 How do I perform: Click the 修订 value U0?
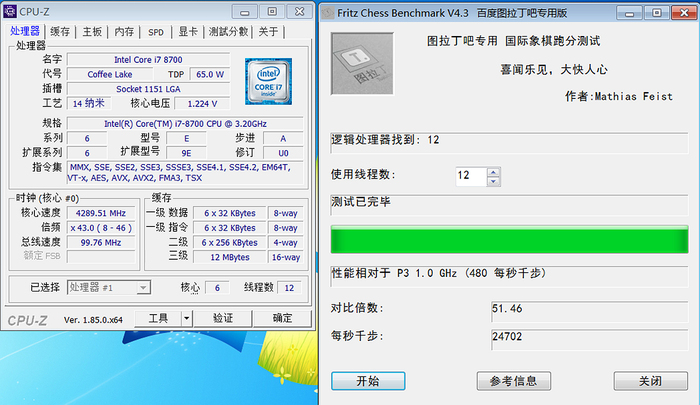click(x=283, y=153)
